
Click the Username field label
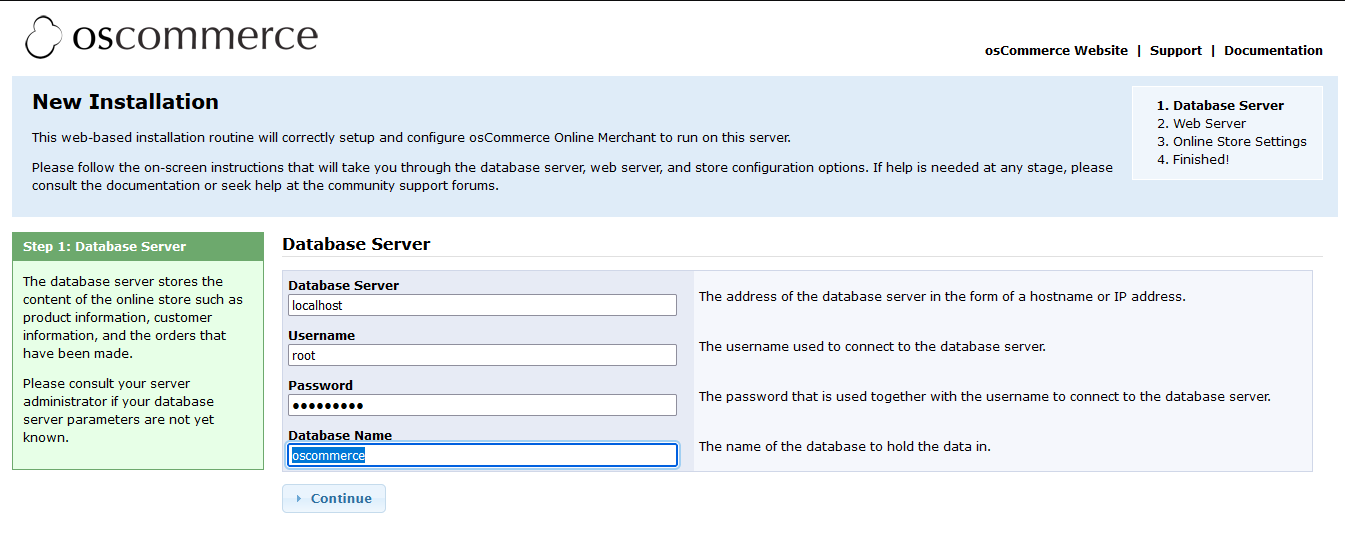(x=321, y=336)
